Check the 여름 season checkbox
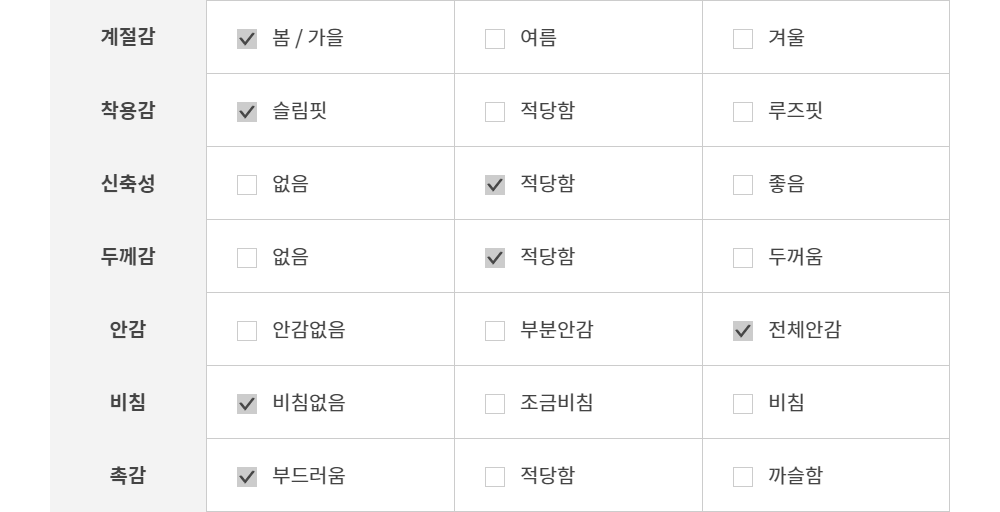1000x512 pixels. [x=495, y=39]
